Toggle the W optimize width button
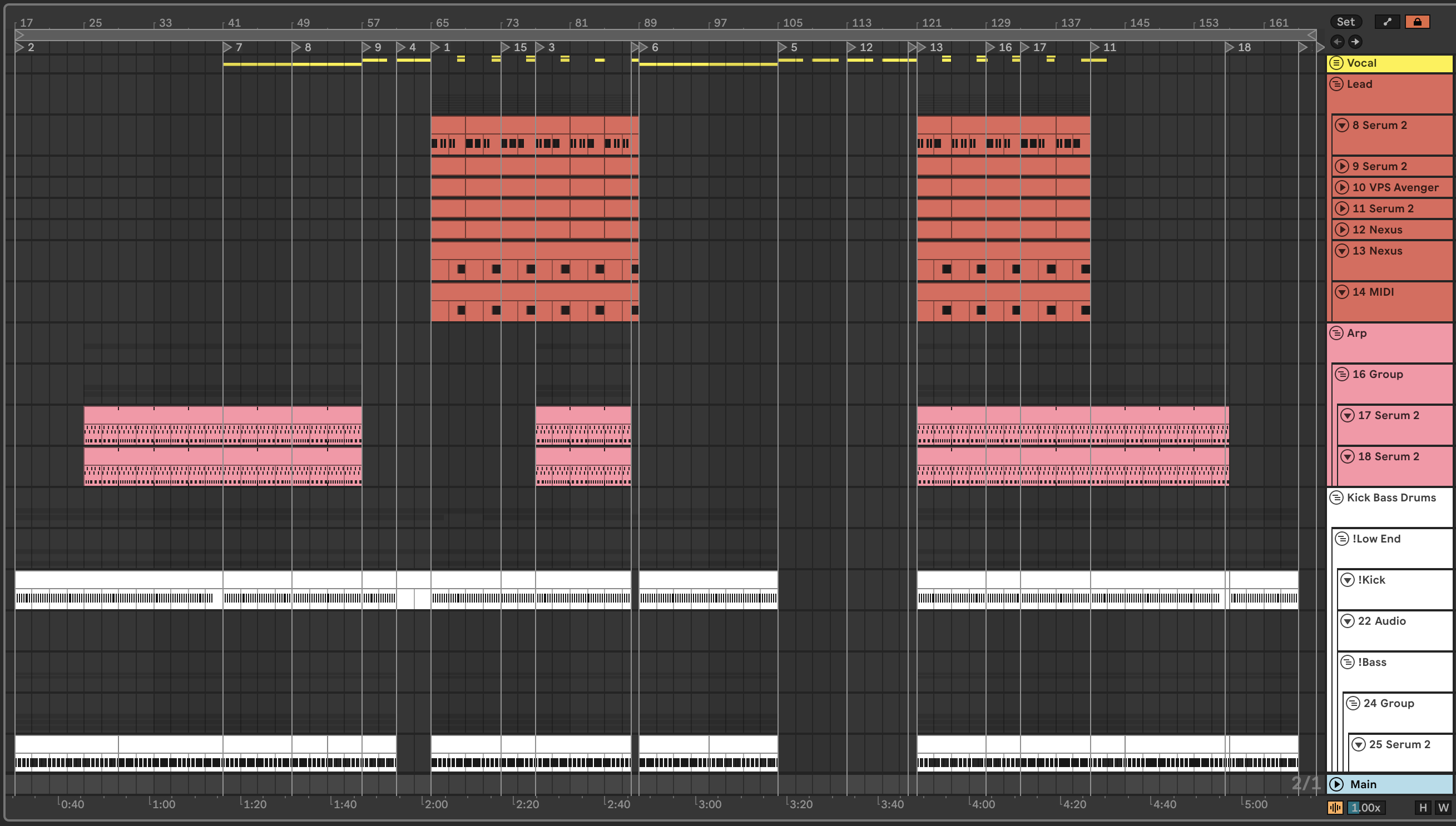The image size is (1456, 826). coord(1443,807)
